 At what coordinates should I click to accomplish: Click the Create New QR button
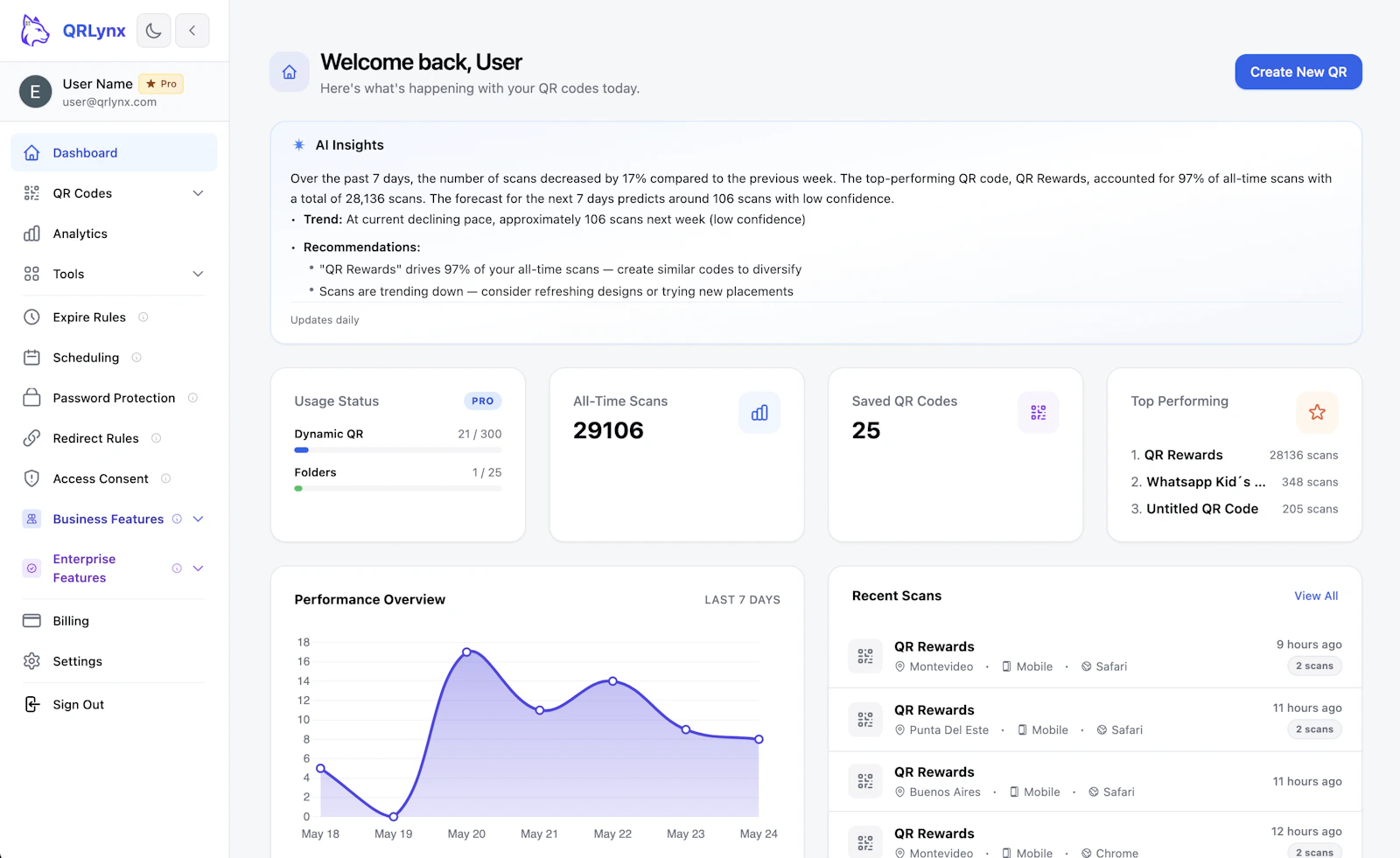(1298, 72)
